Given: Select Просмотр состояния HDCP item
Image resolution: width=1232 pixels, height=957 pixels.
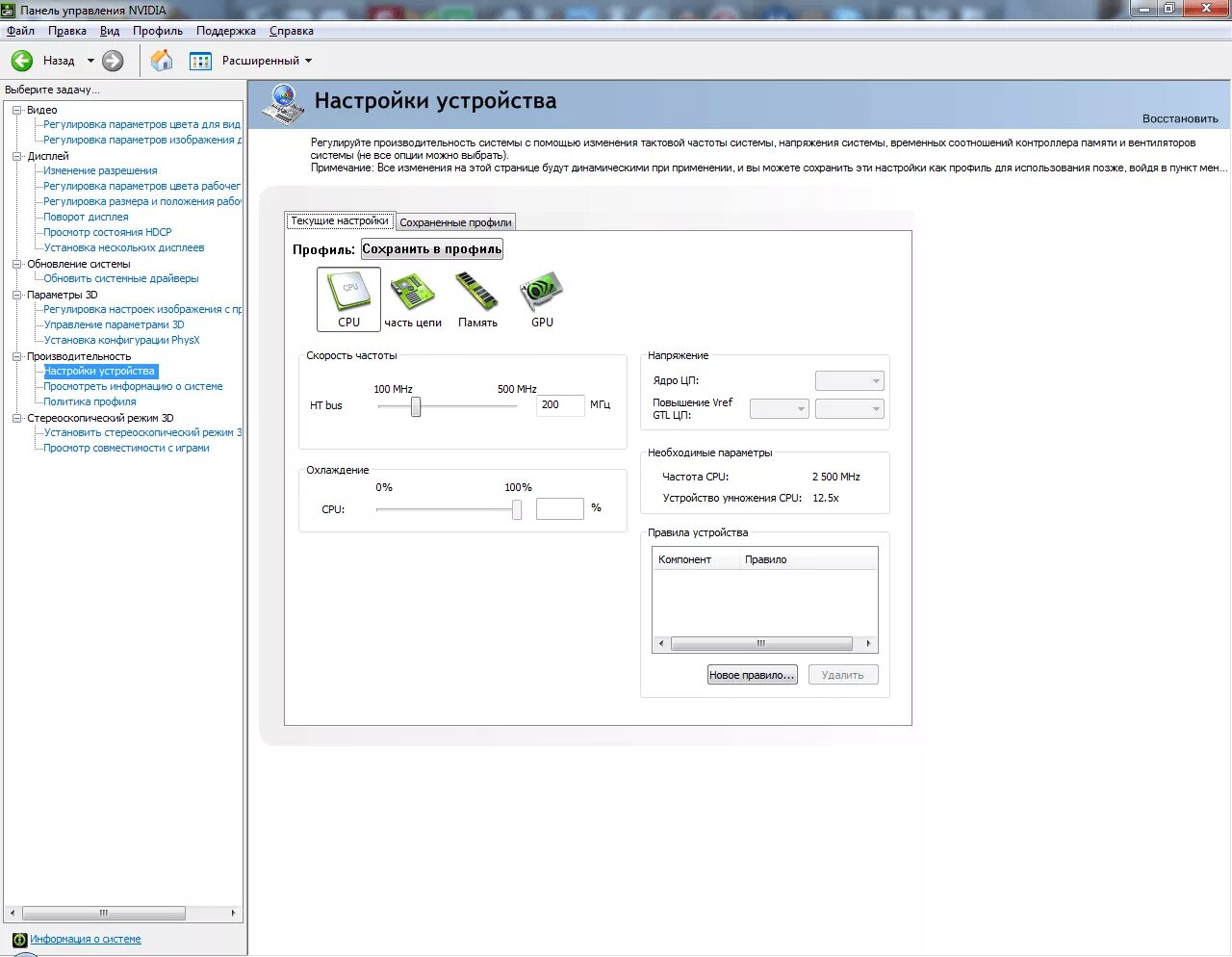Looking at the screenshot, I should [108, 232].
